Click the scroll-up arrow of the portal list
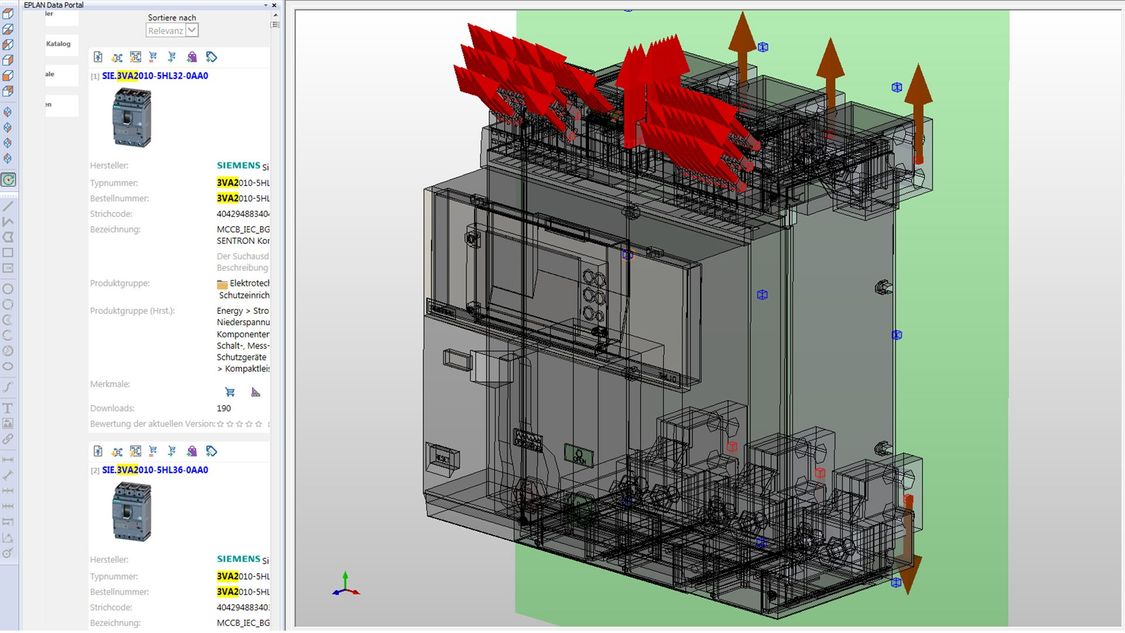This screenshot has height=633, width=1125. [x=275, y=14]
